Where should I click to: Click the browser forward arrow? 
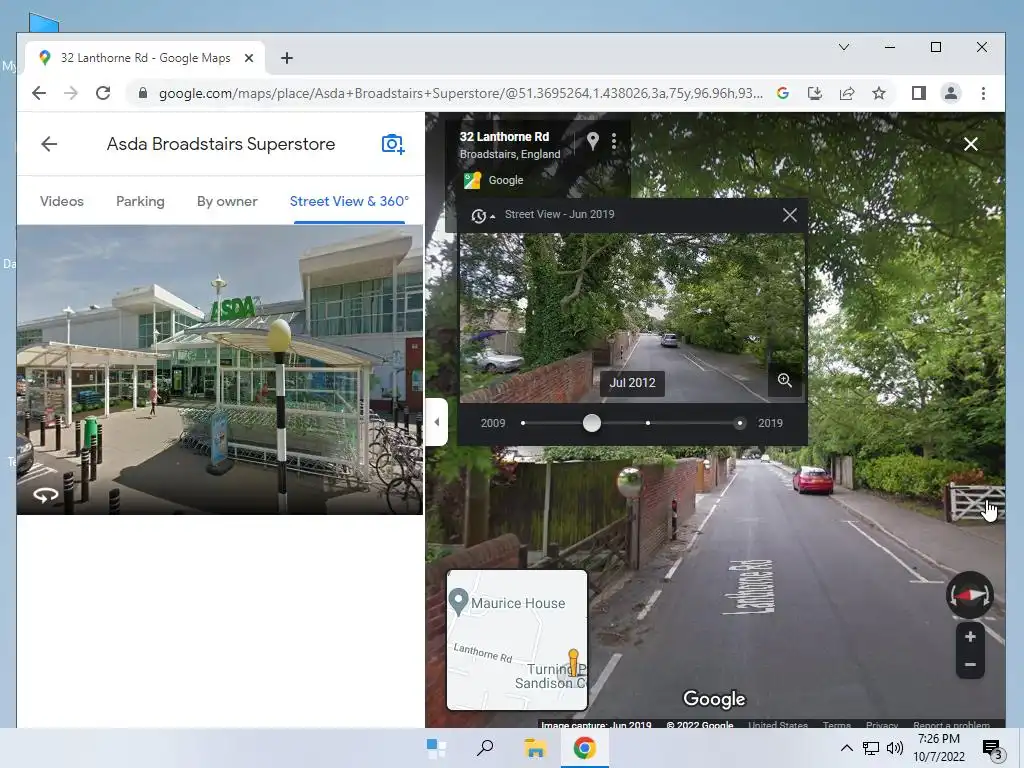point(71,93)
